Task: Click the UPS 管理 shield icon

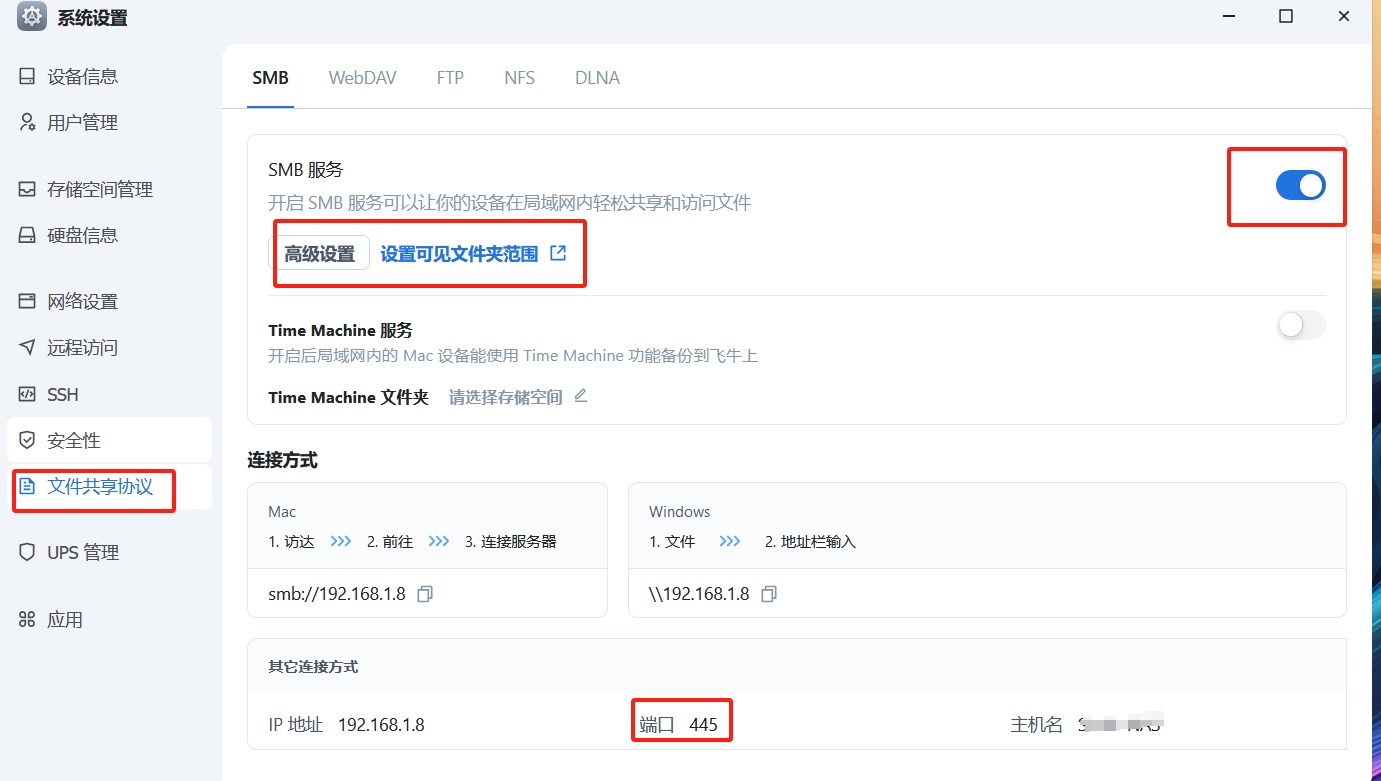Action: point(27,552)
